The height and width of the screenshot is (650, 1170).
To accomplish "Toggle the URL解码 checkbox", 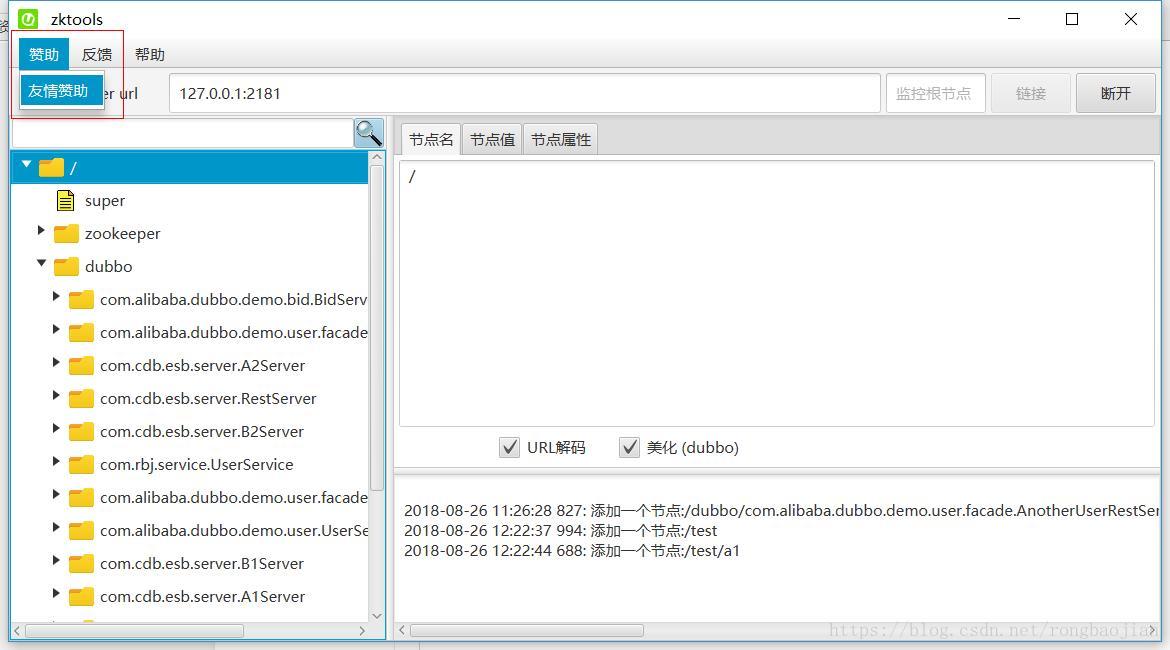I will click(x=509, y=447).
